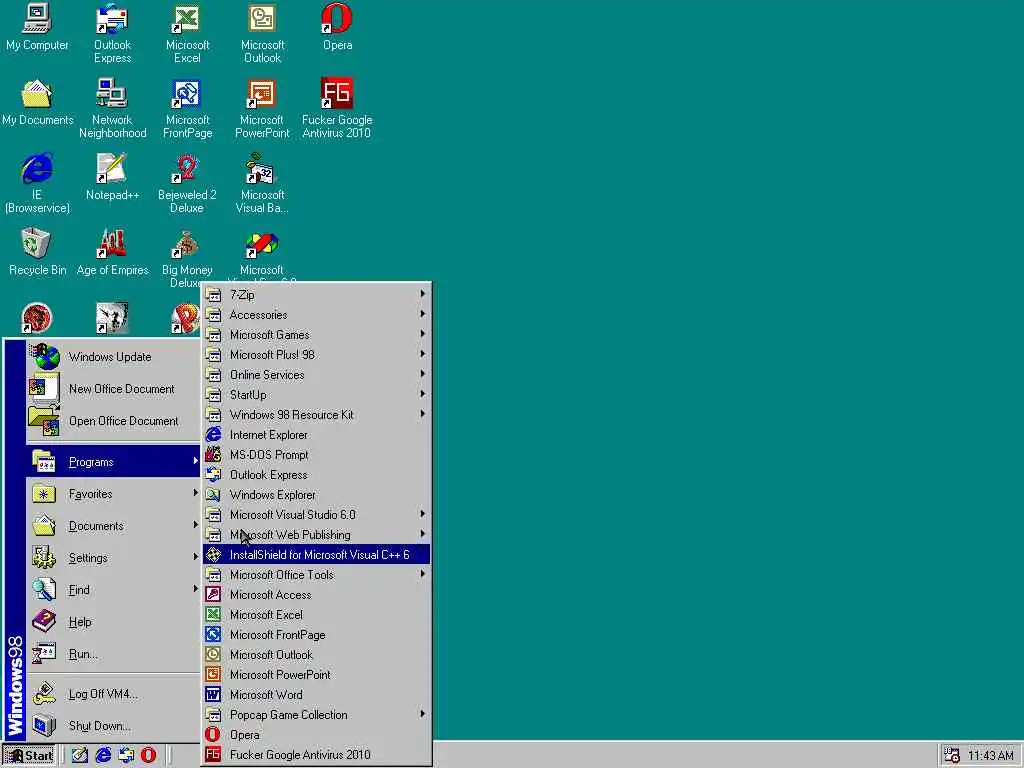Launch Opera from Programs menu
This screenshot has height=768, width=1024.
(x=316, y=735)
